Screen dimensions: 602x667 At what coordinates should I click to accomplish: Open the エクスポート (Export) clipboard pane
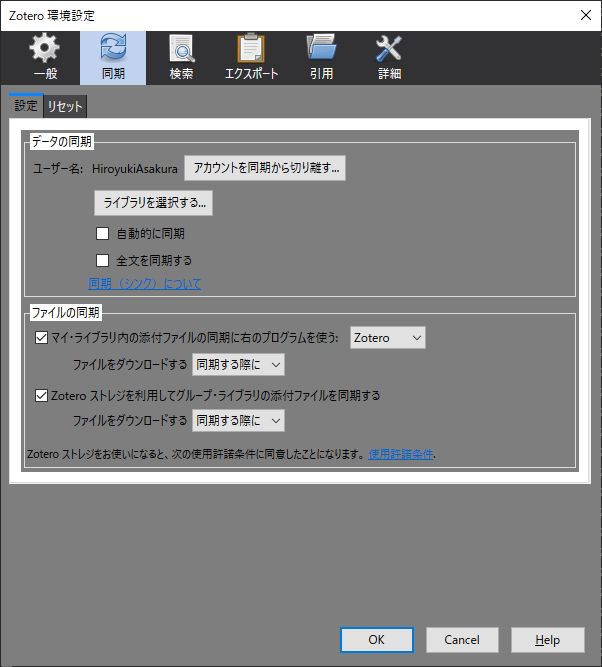coord(251,57)
